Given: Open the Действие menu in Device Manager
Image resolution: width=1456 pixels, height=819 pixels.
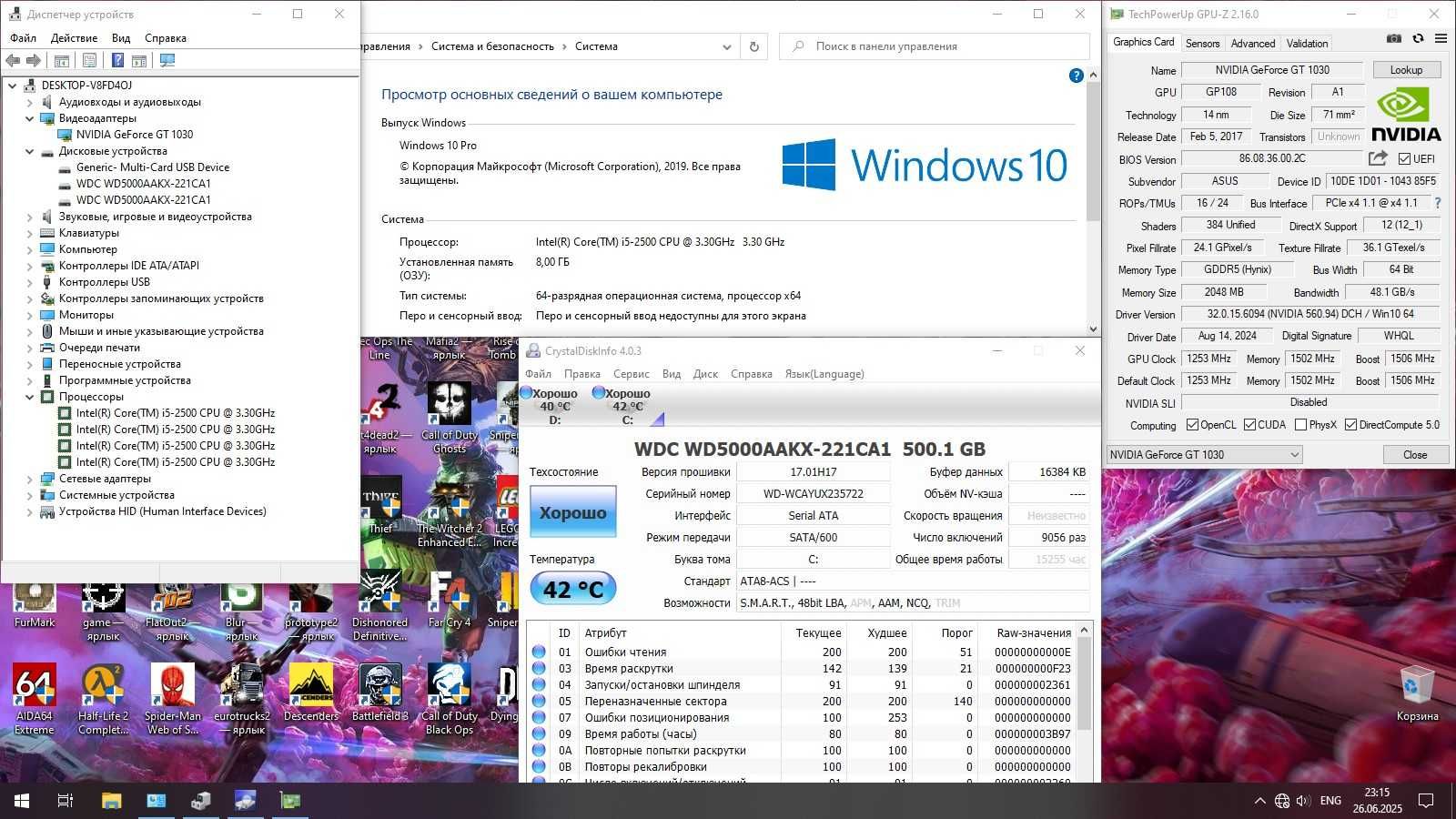Looking at the screenshot, I should [74, 38].
